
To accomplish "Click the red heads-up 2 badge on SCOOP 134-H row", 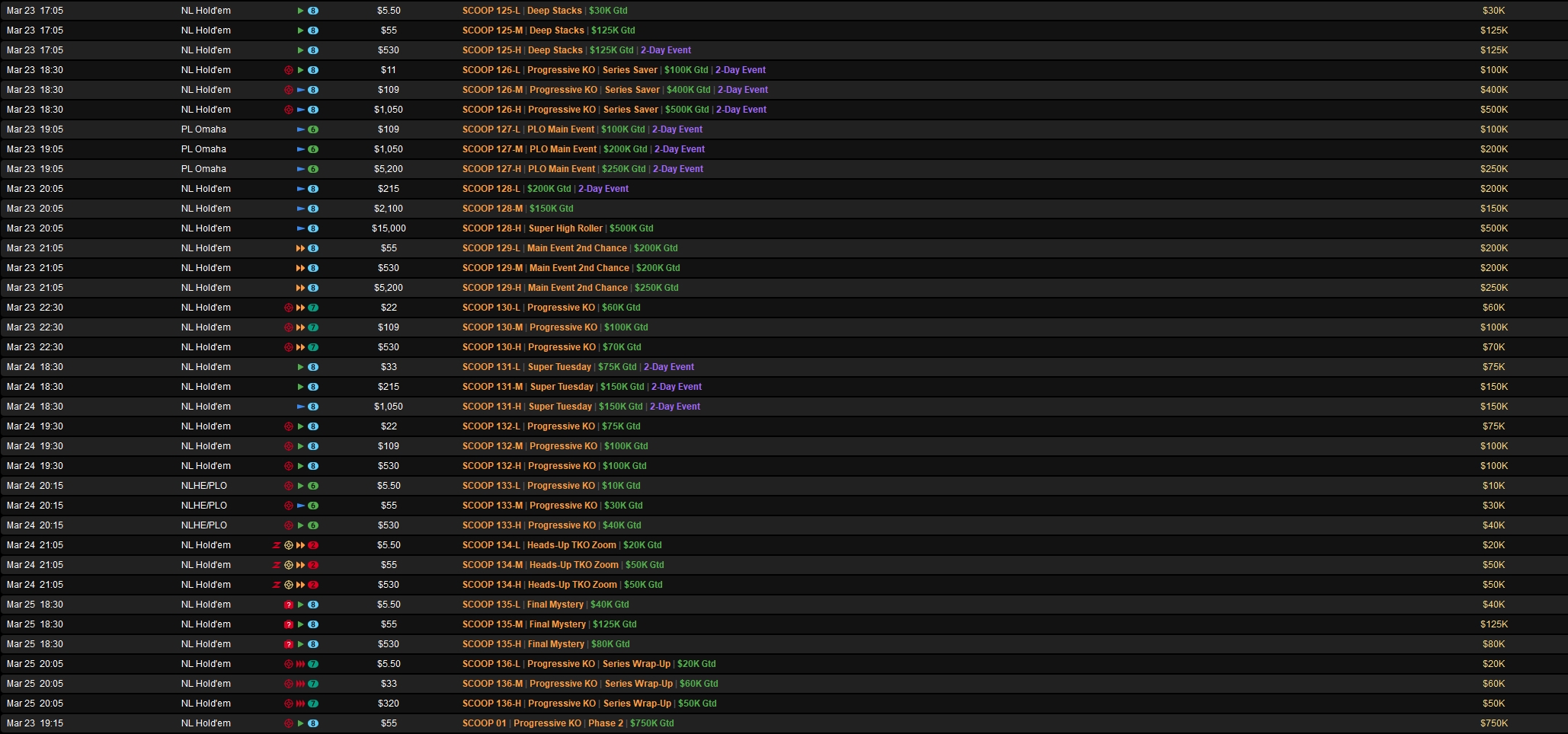I will (x=313, y=585).
